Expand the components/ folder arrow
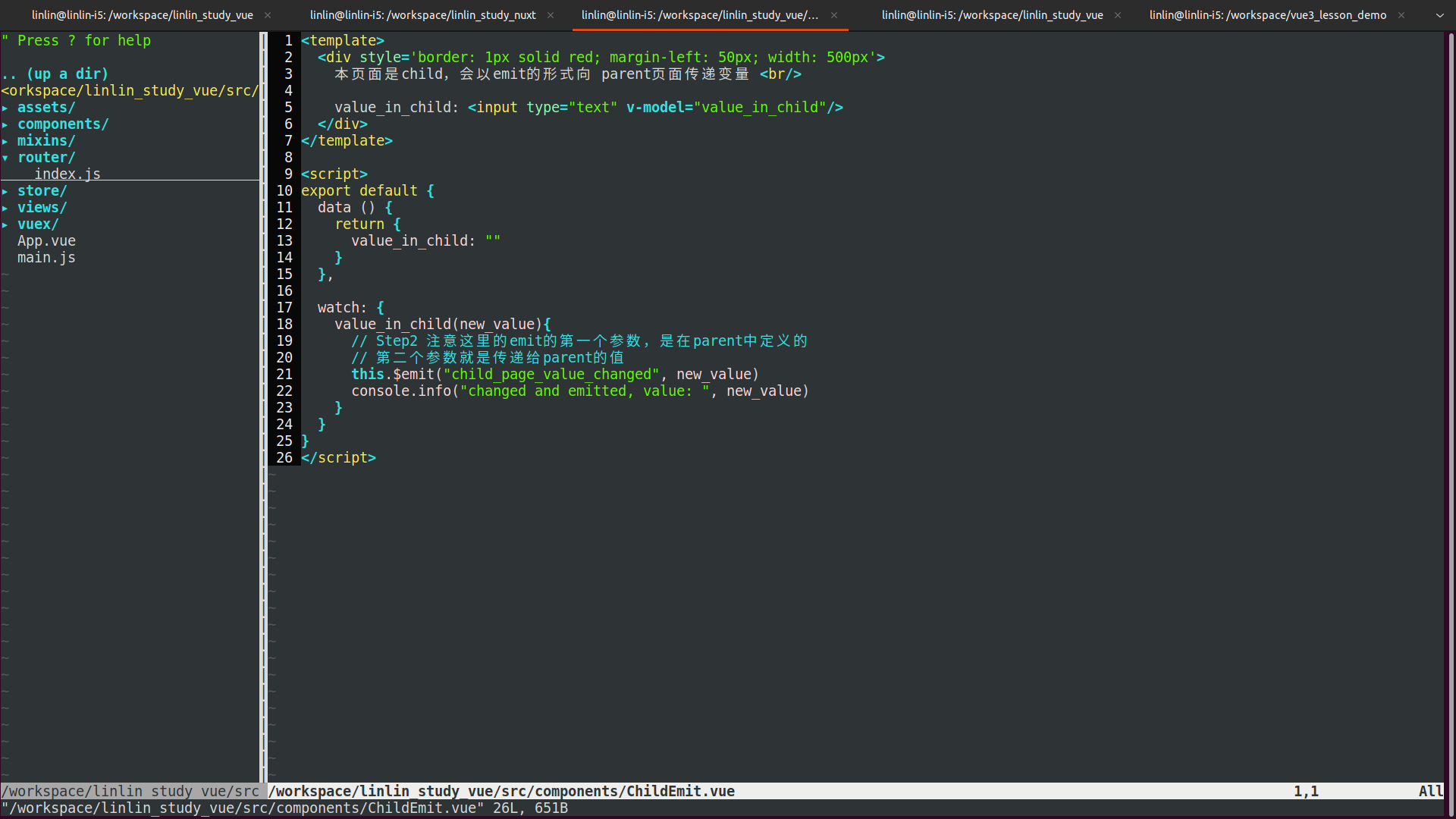Viewport: 1456px width, 819px height. (x=5, y=124)
